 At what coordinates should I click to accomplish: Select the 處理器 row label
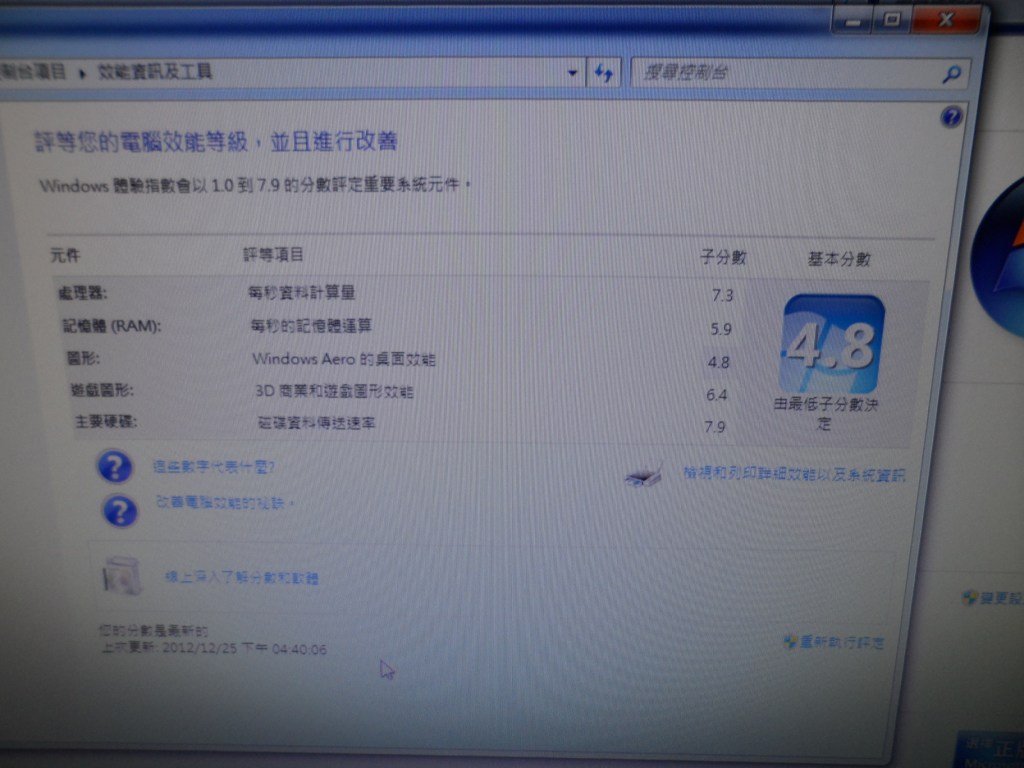[82, 293]
